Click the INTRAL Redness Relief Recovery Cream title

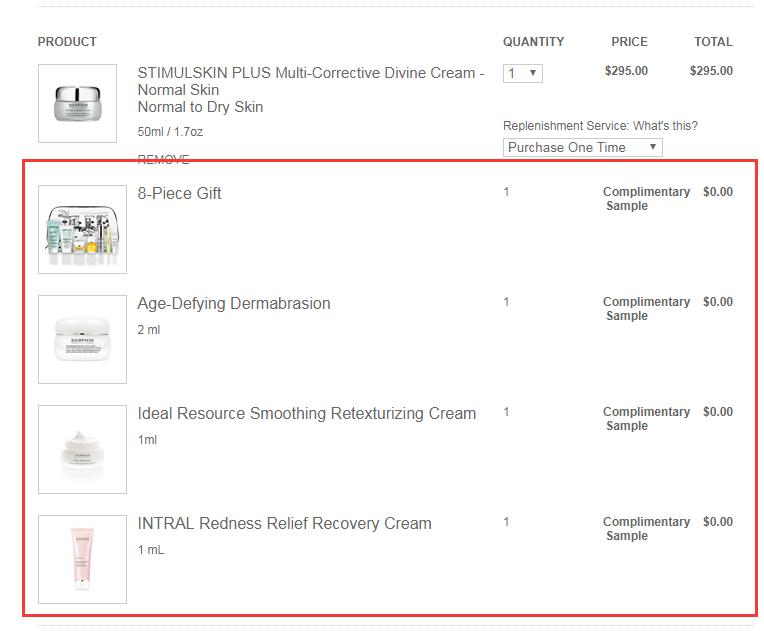[x=284, y=523]
